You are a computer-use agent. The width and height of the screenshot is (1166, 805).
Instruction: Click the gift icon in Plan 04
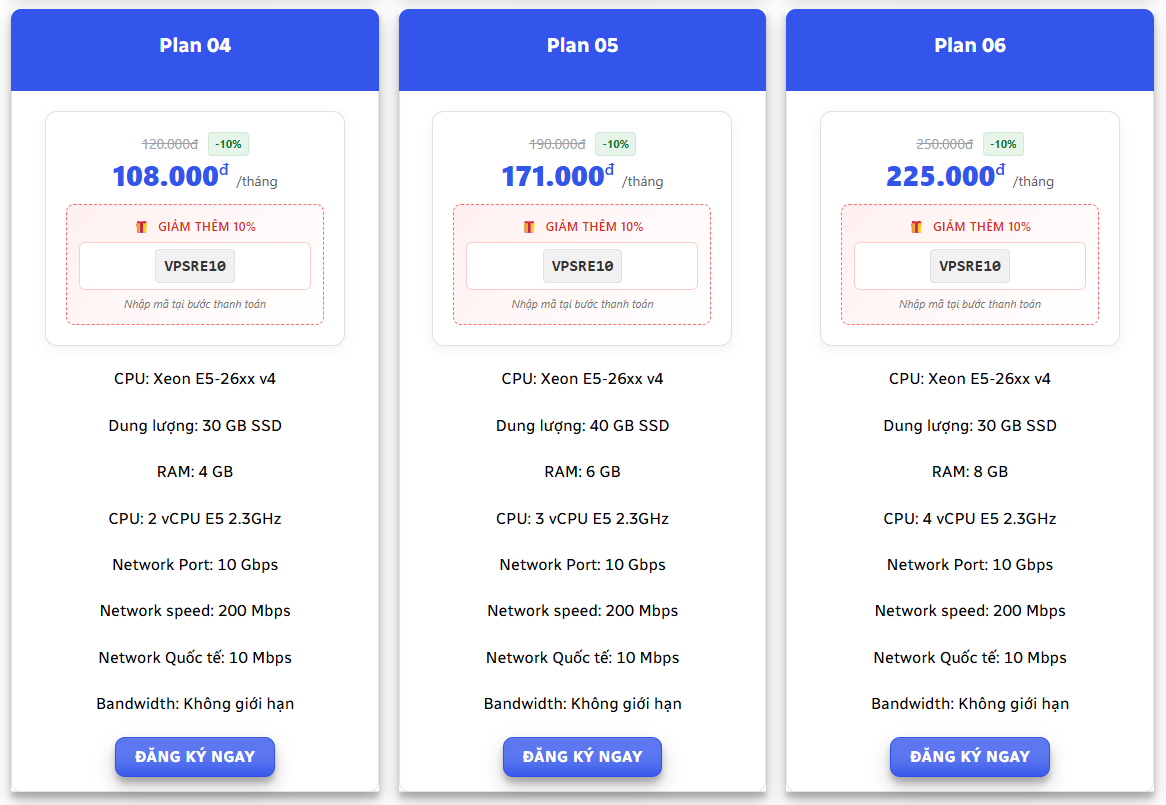[x=141, y=227]
